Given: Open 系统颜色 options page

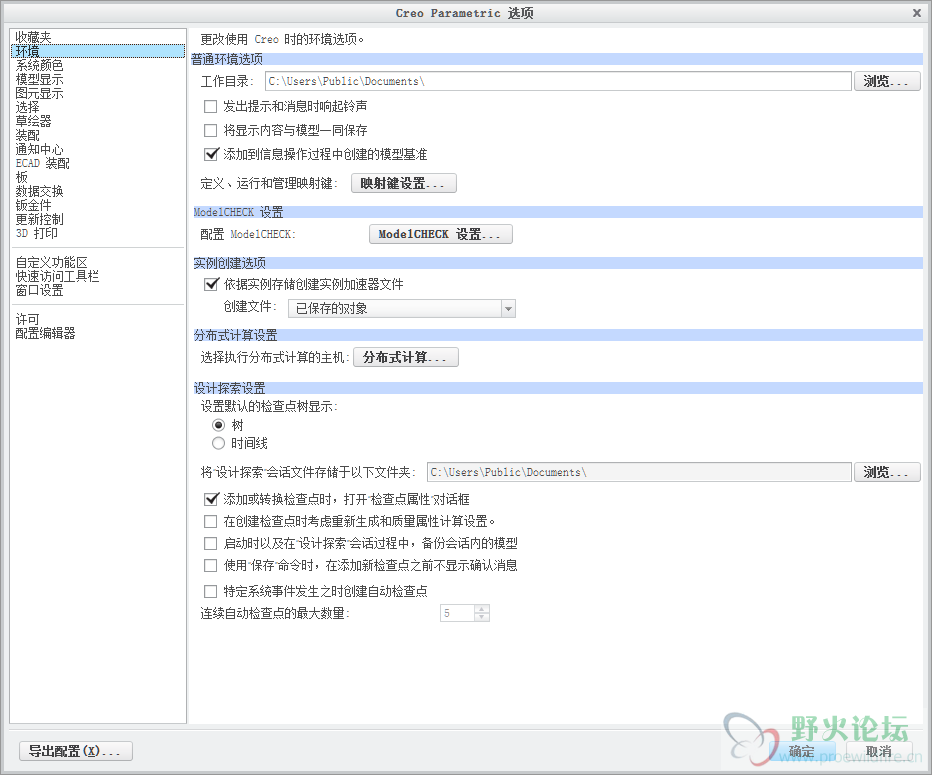Looking at the screenshot, I should click(x=39, y=65).
